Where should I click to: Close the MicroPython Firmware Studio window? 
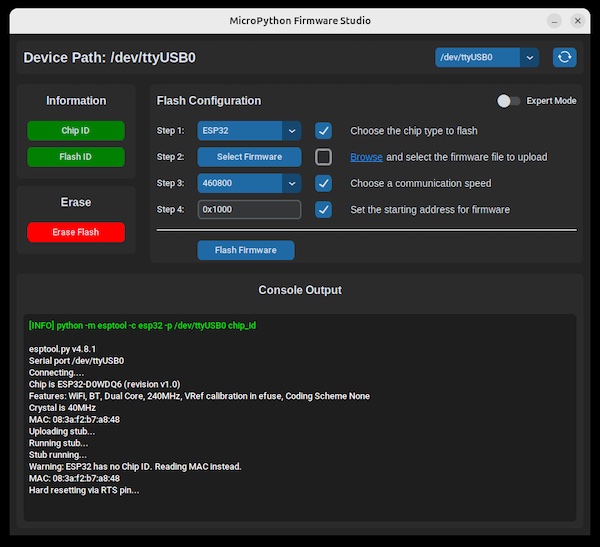578,21
